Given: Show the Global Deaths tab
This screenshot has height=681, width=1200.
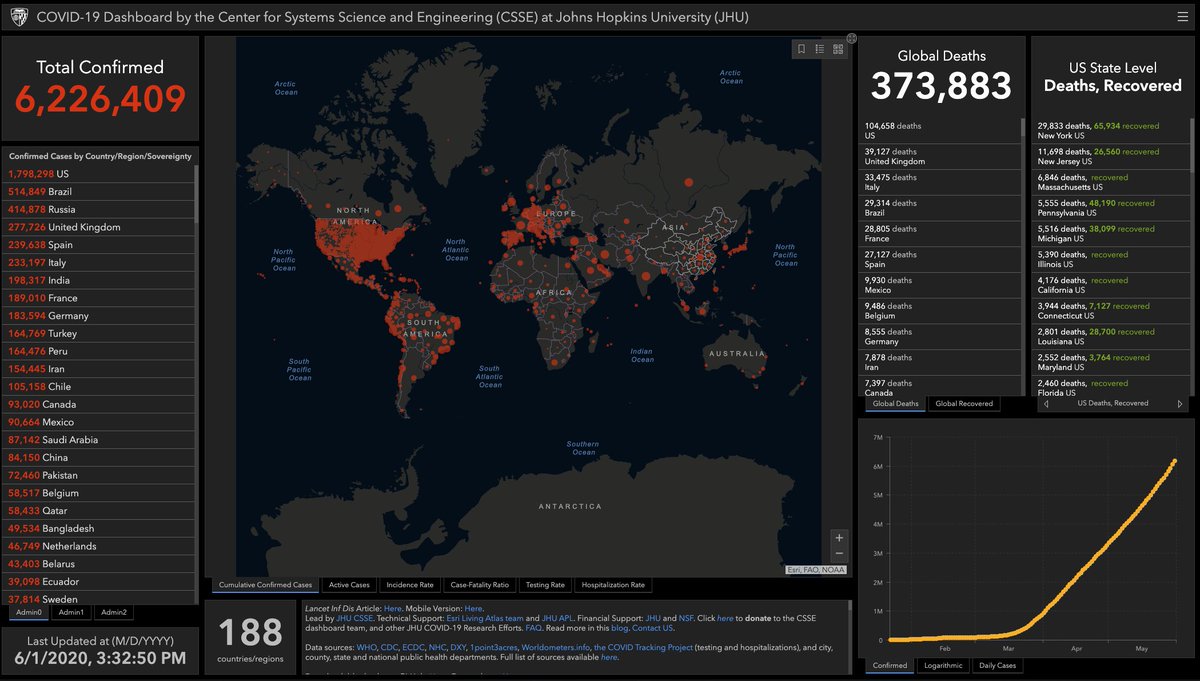Looking at the screenshot, I should 895,404.
